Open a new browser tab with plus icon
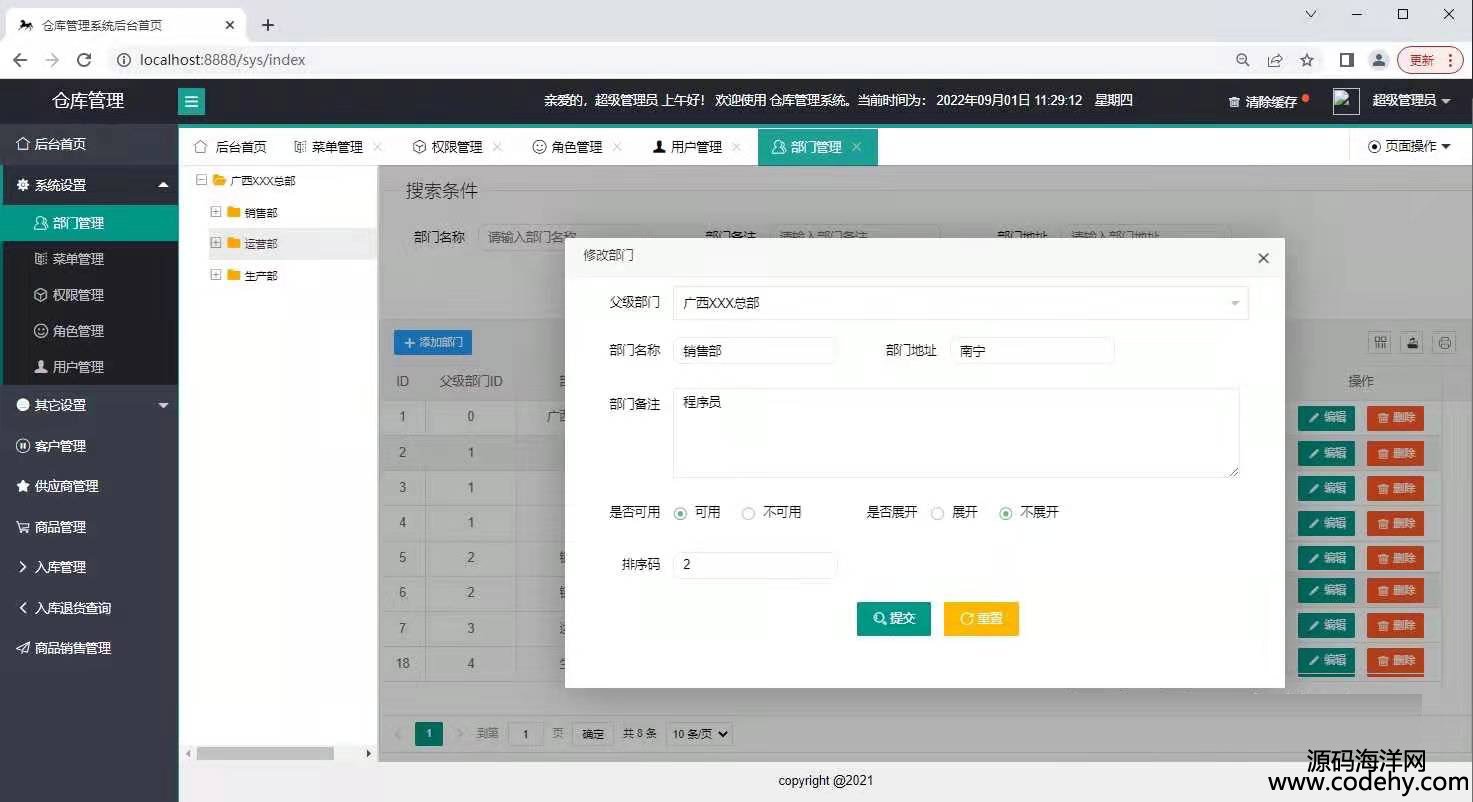 click(x=268, y=25)
